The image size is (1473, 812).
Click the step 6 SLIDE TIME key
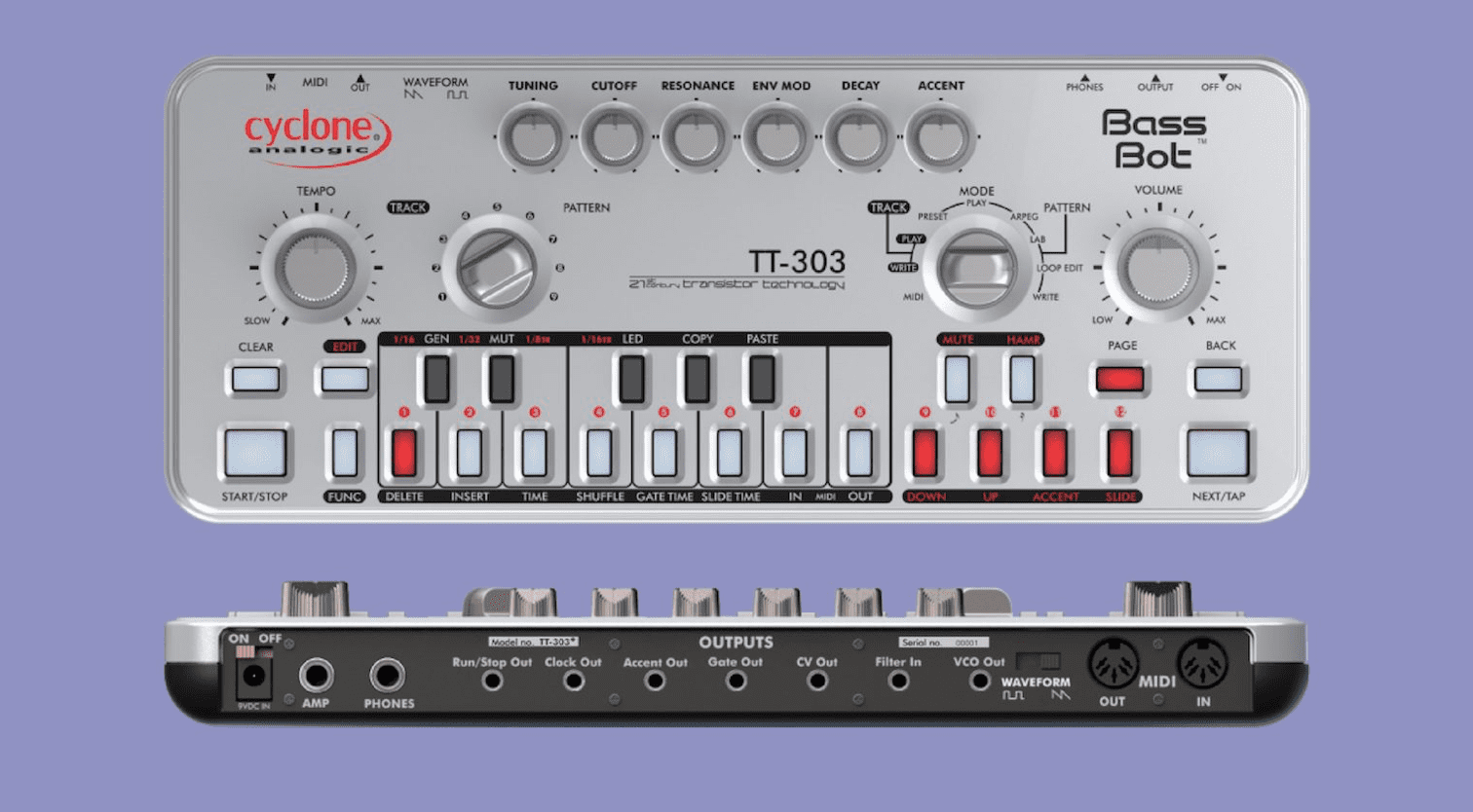coord(730,453)
